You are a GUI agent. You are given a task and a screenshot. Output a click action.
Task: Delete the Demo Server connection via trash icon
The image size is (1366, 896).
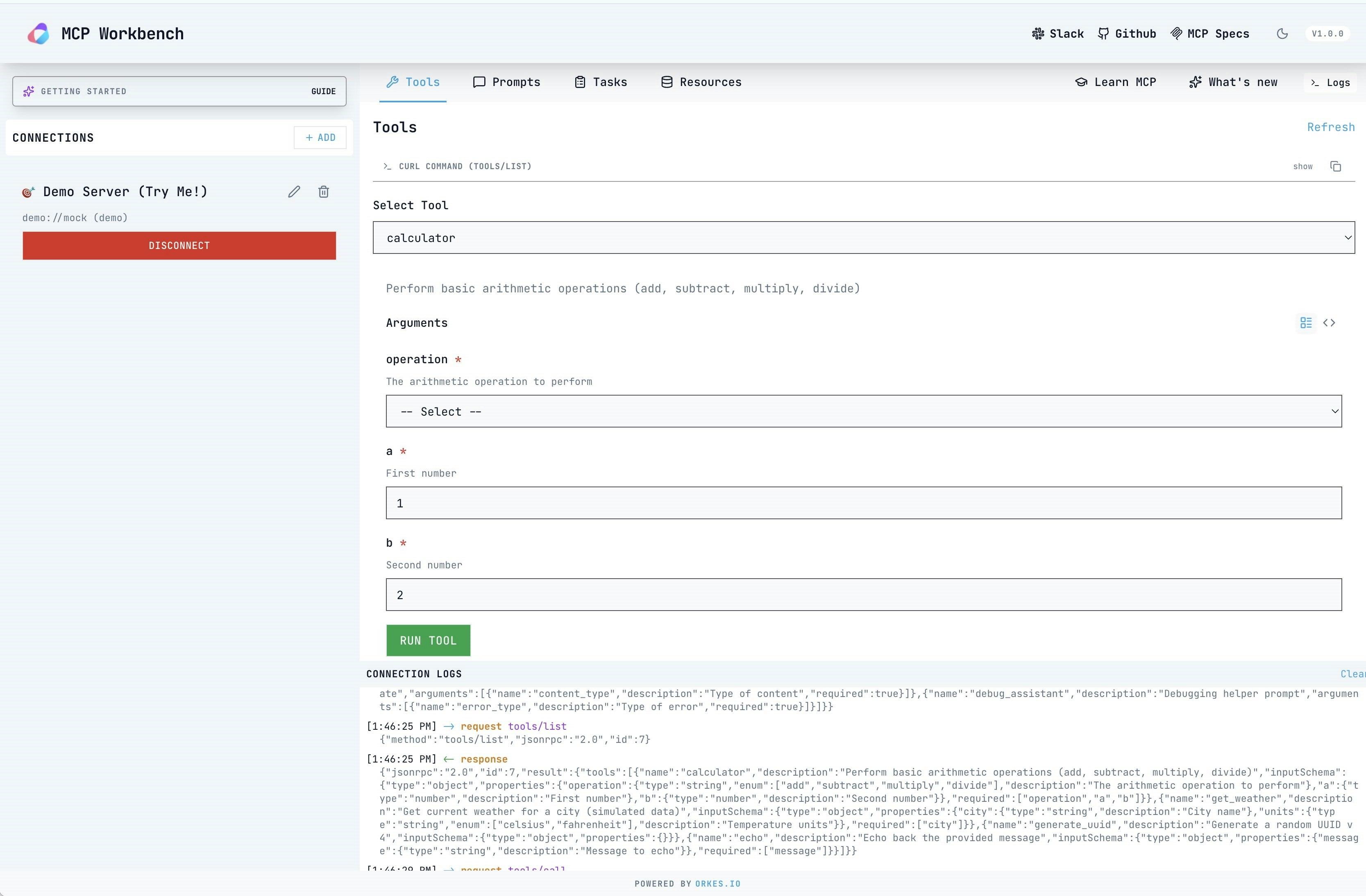point(324,192)
